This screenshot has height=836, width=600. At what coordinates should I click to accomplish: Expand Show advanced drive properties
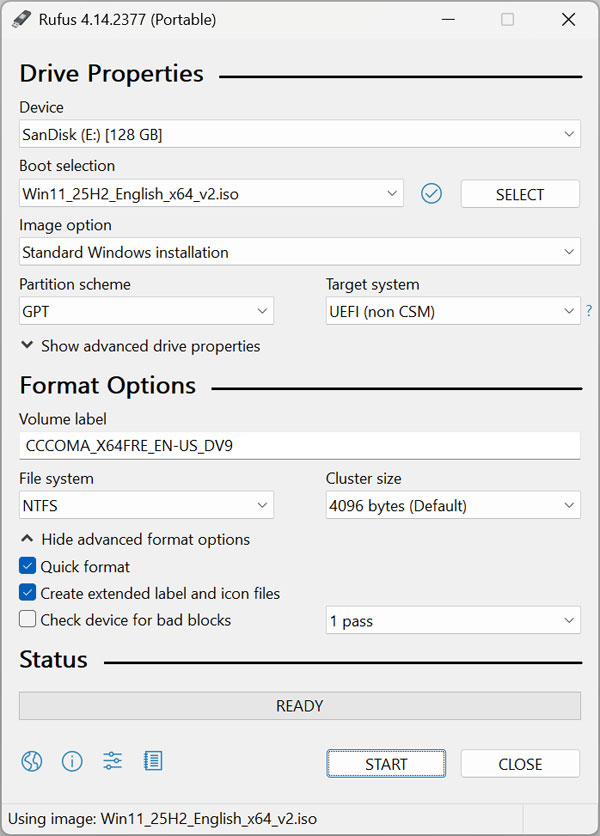(x=140, y=346)
